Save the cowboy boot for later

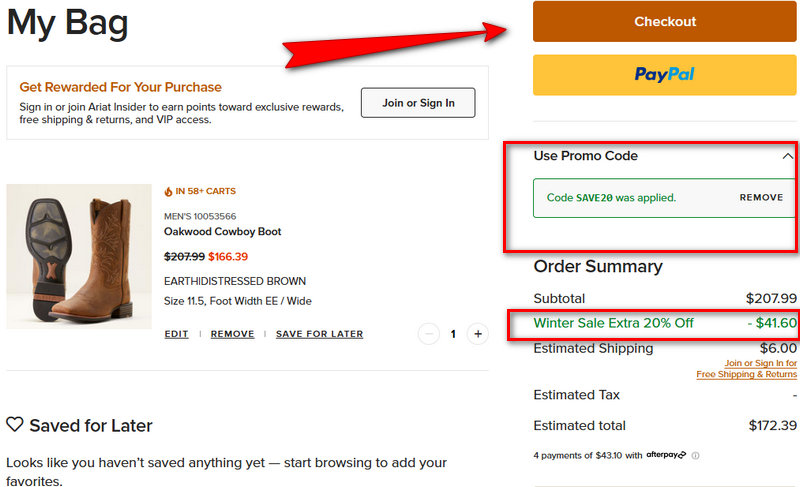tap(319, 334)
